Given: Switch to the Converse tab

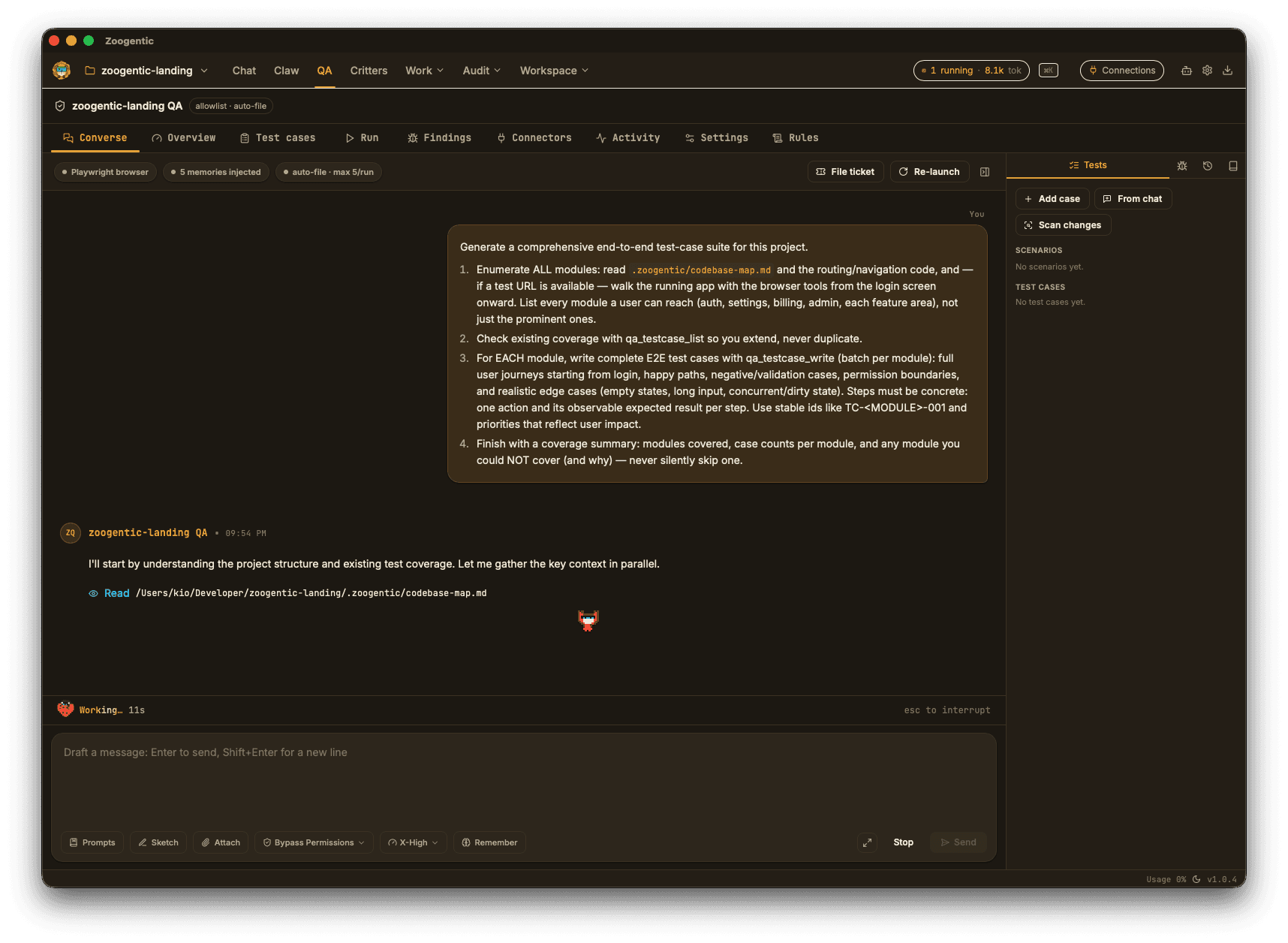Looking at the screenshot, I should [95, 138].
